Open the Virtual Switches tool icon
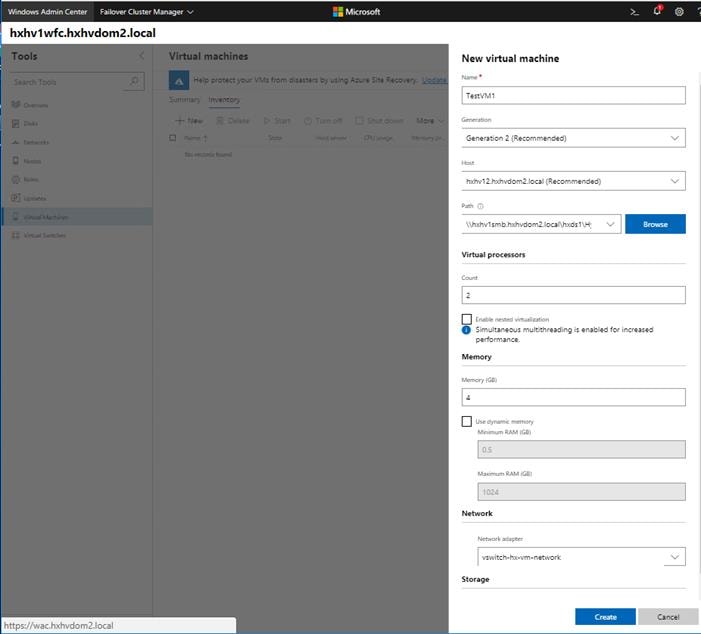The image size is (701, 634). (16, 235)
